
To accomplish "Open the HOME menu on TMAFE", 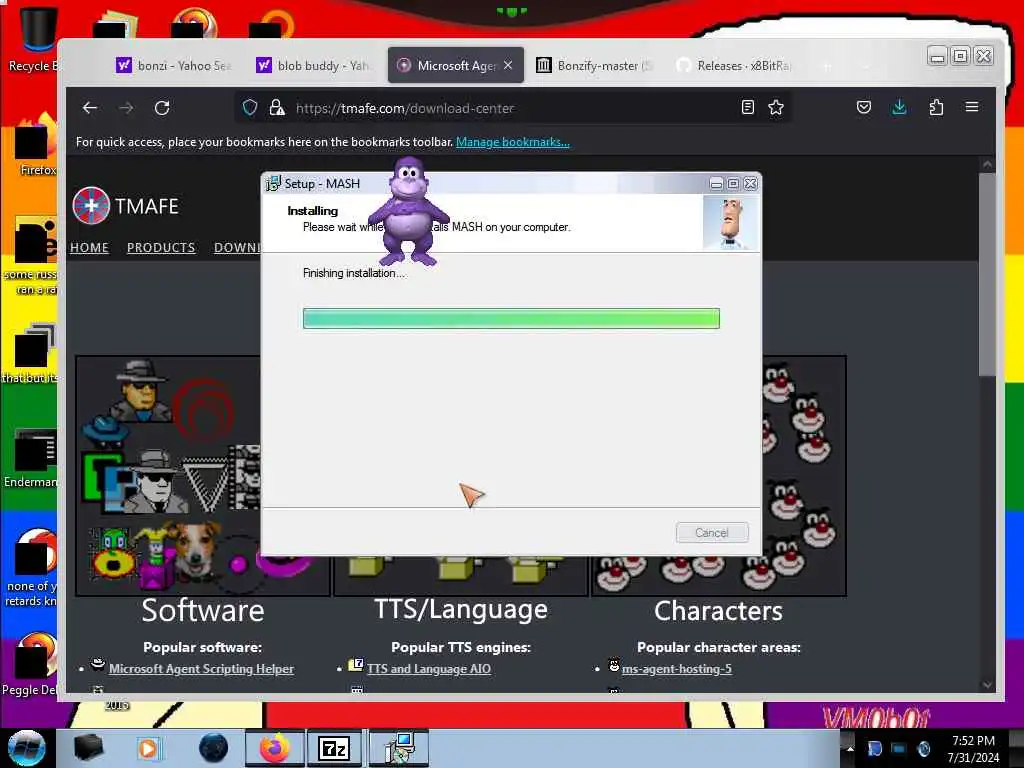I will pos(89,248).
